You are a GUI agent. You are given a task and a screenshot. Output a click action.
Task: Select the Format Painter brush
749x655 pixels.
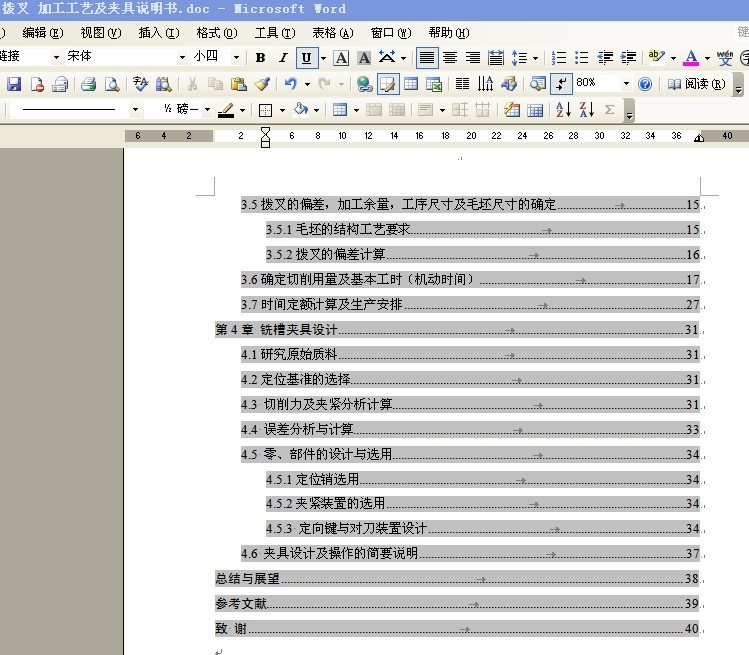(x=262, y=84)
